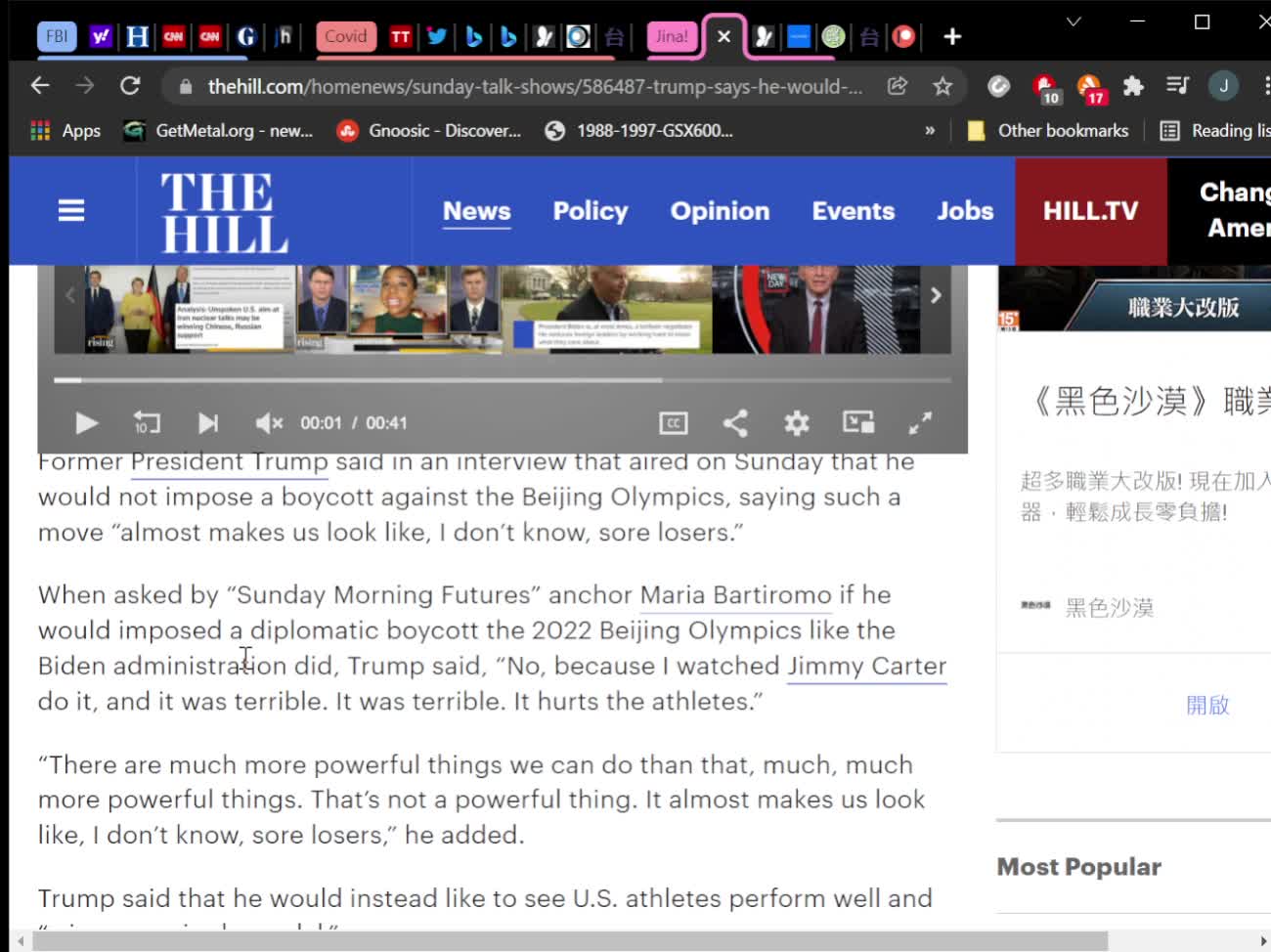This screenshot has height=952, width=1271.
Task: Open the video share options
Action: tap(735, 423)
